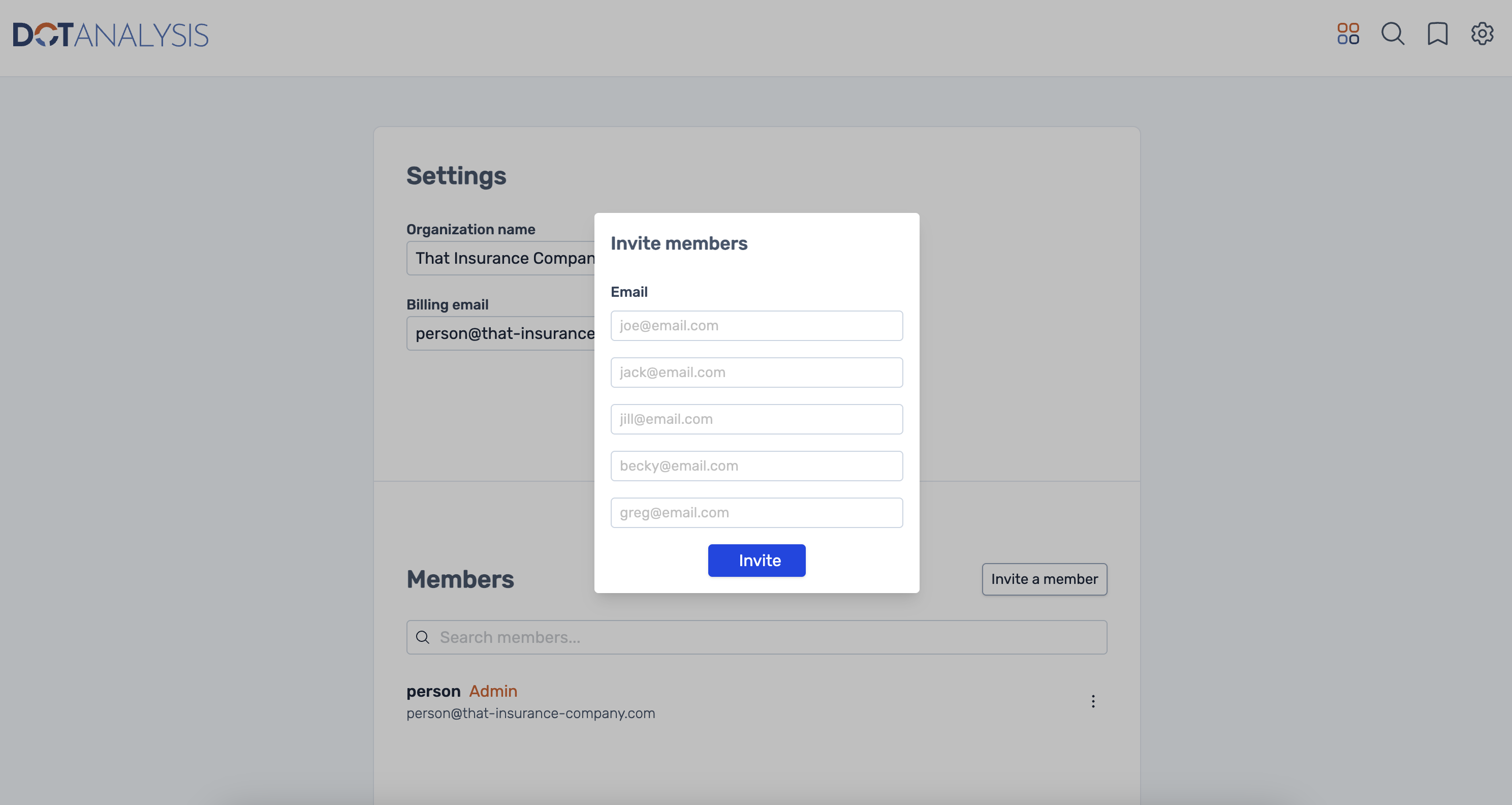
Task: Click the Admin role label
Action: pos(493,691)
